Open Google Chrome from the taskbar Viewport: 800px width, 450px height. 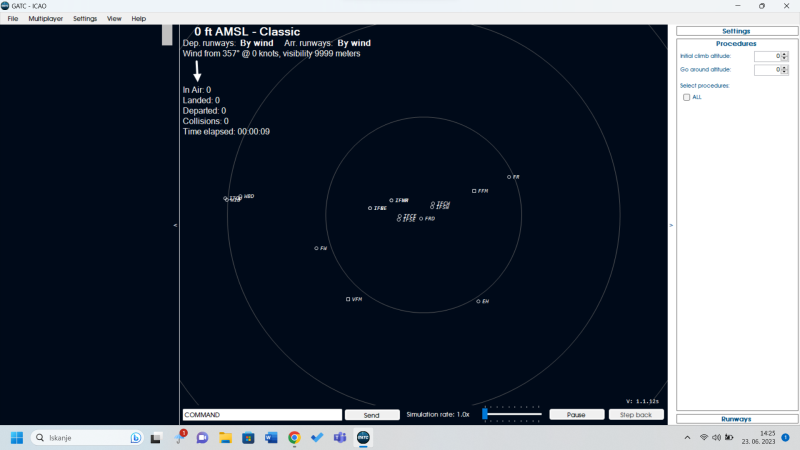pos(294,438)
